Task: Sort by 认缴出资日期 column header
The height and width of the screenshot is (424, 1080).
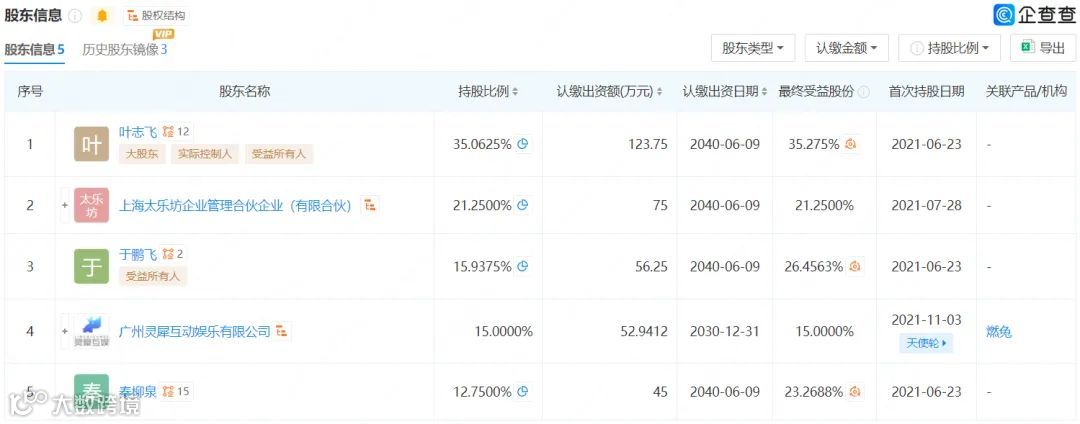Action: point(725,92)
